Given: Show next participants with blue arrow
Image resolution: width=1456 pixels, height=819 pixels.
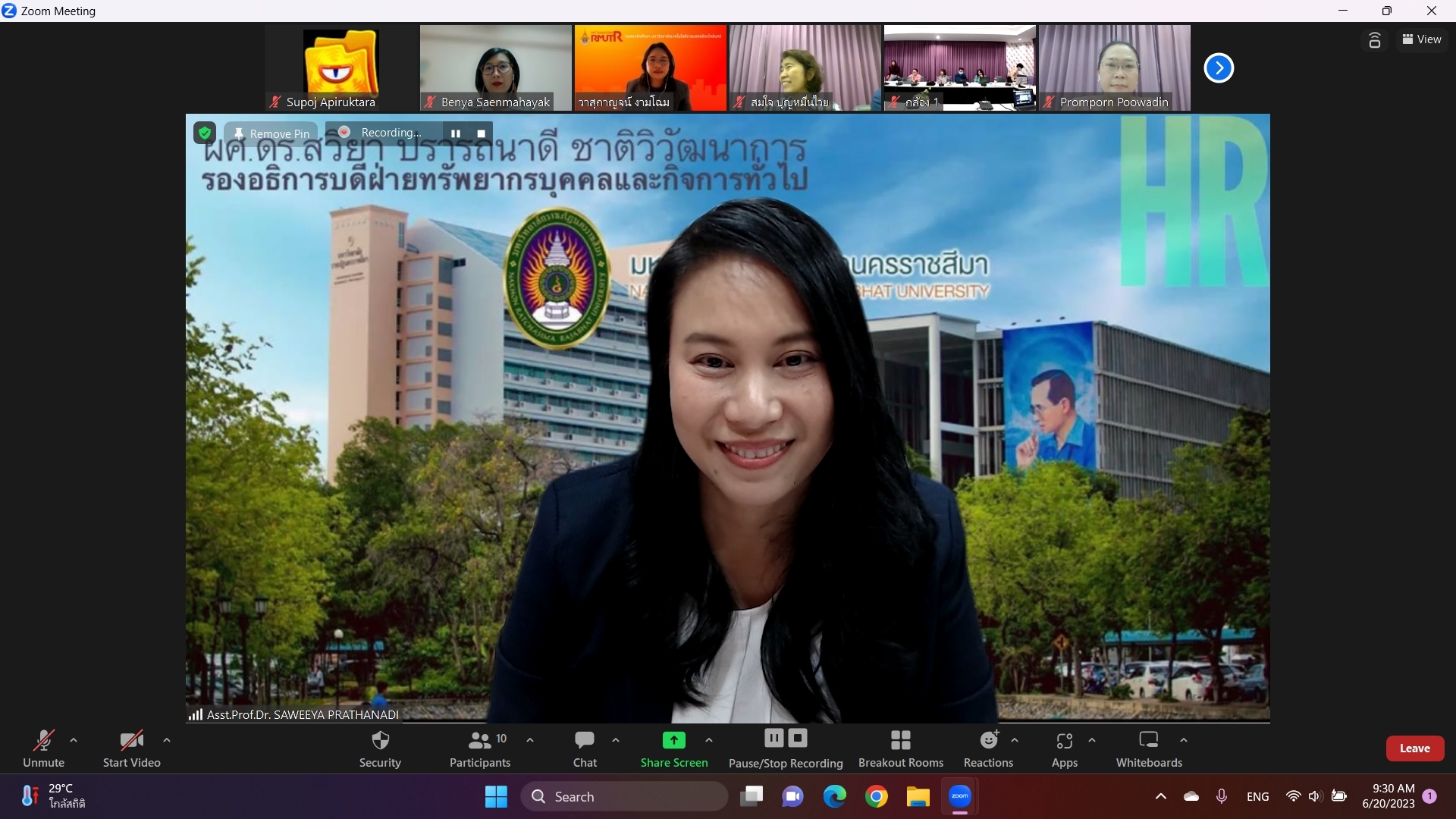Looking at the screenshot, I should pyautogui.click(x=1219, y=68).
